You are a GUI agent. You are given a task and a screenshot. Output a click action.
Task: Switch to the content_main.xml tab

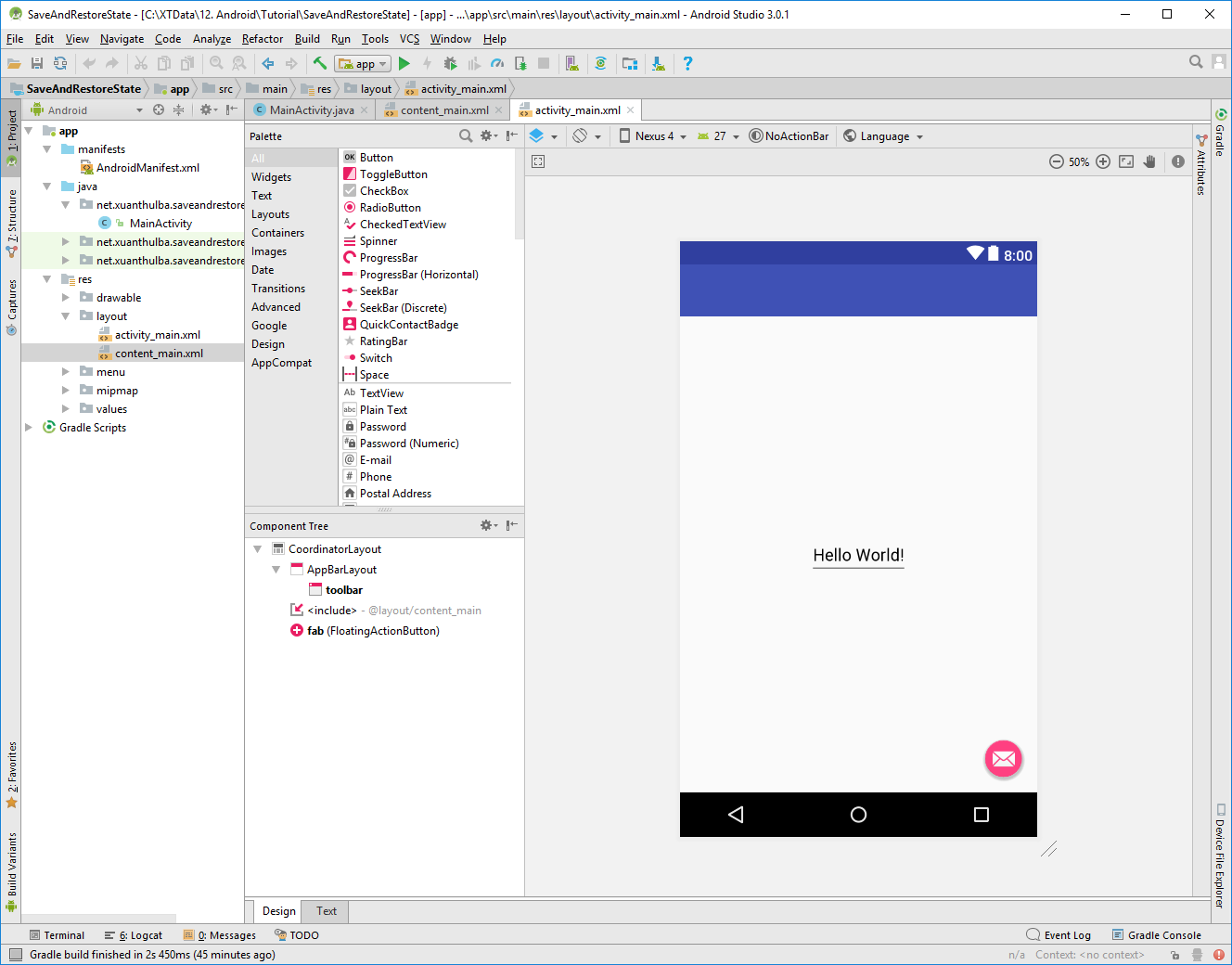click(444, 109)
